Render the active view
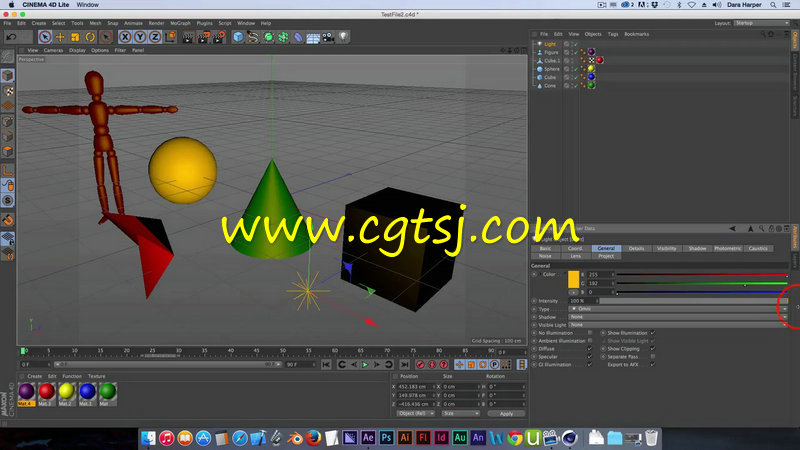This screenshot has width=800, height=450. pyautogui.click(x=188, y=37)
